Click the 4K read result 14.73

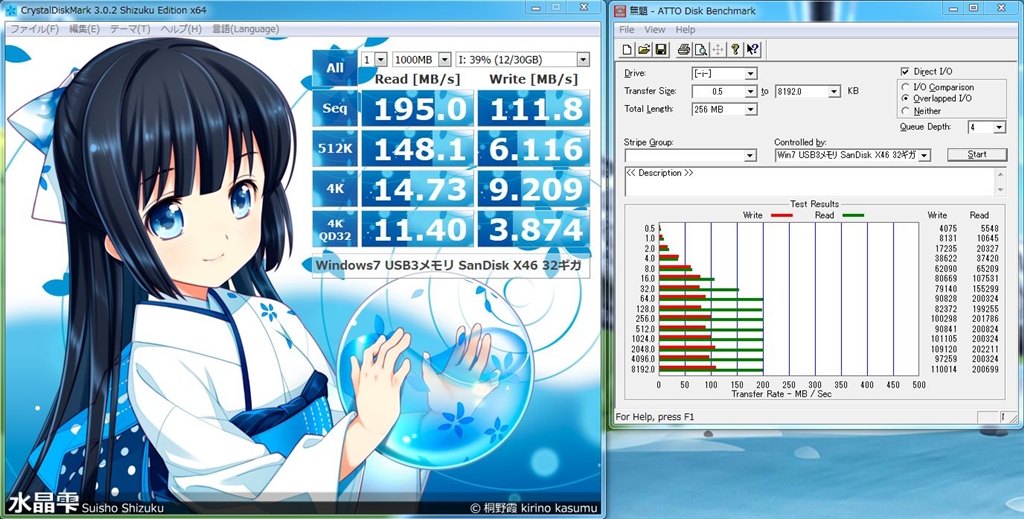417,189
